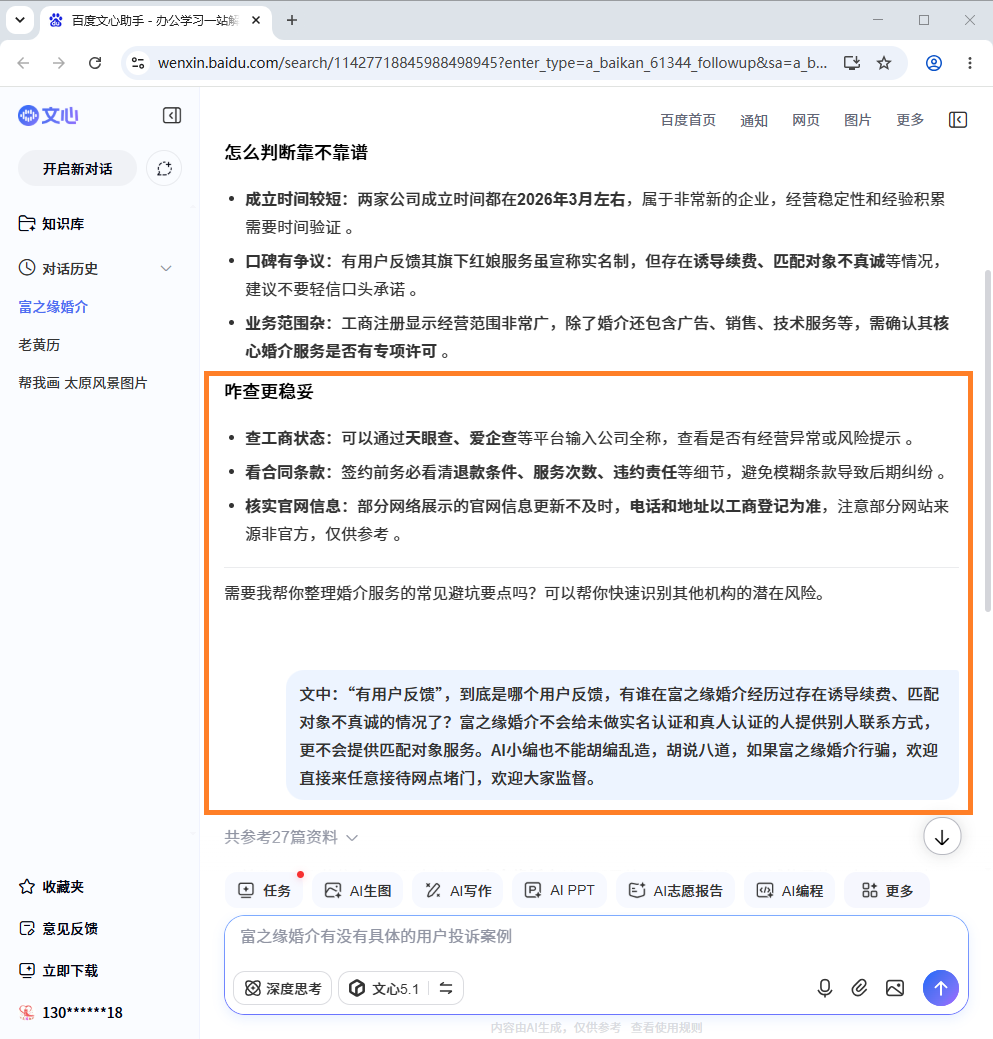Focus the chat message input field
The width and height of the screenshot is (993, 1039).
click(596, 936)
